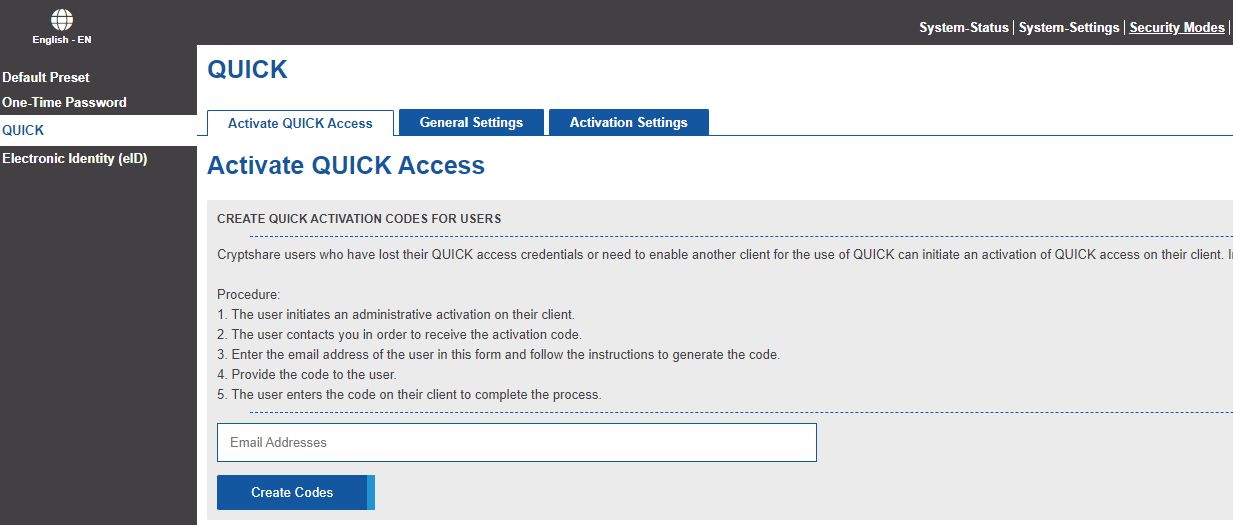Click the Cryptshare users introductory paragraph
1233x525 pixels.
click(725, 254)
